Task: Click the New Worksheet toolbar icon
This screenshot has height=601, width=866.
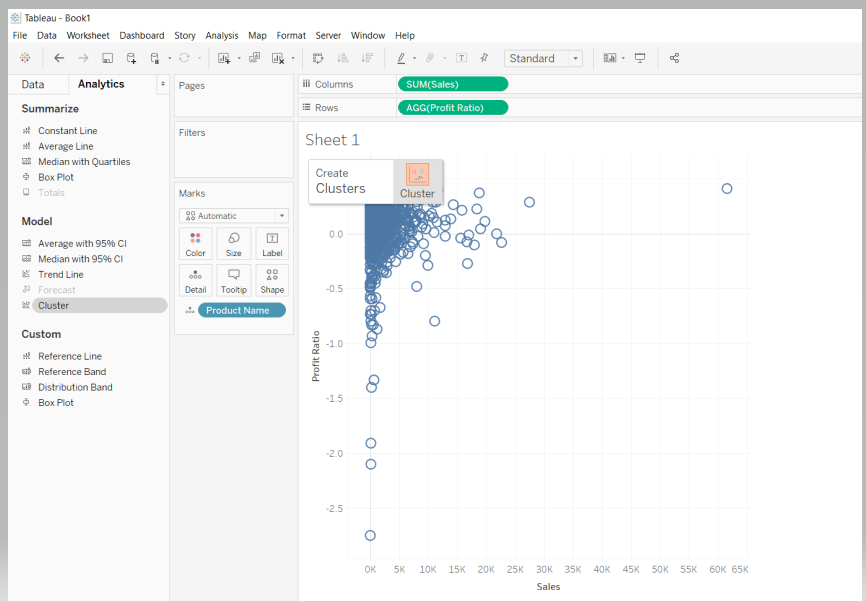Action: click(x=223, y=58)
